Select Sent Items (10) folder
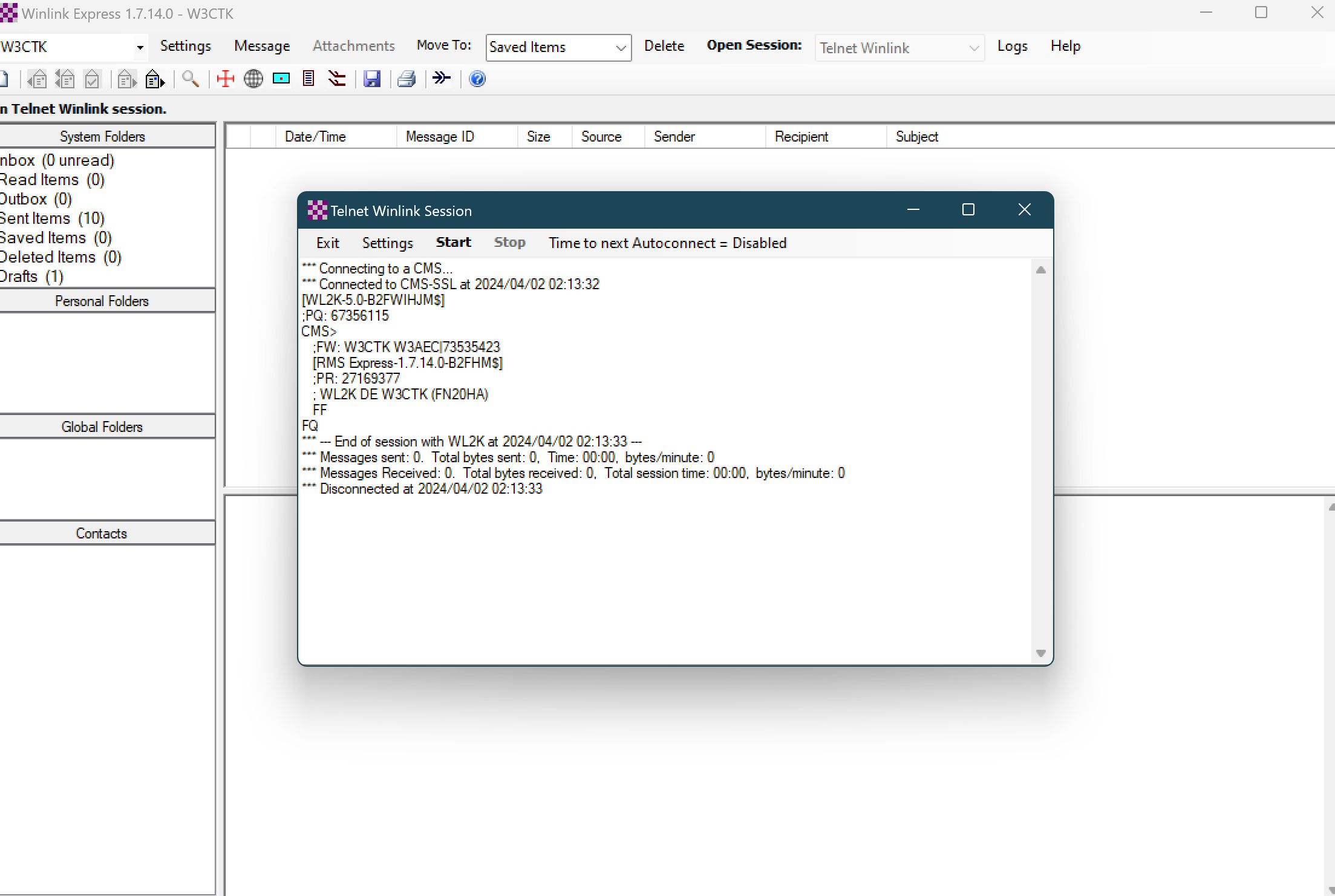This screenshot has width=1335, height=896. click(x=53, y=218)
